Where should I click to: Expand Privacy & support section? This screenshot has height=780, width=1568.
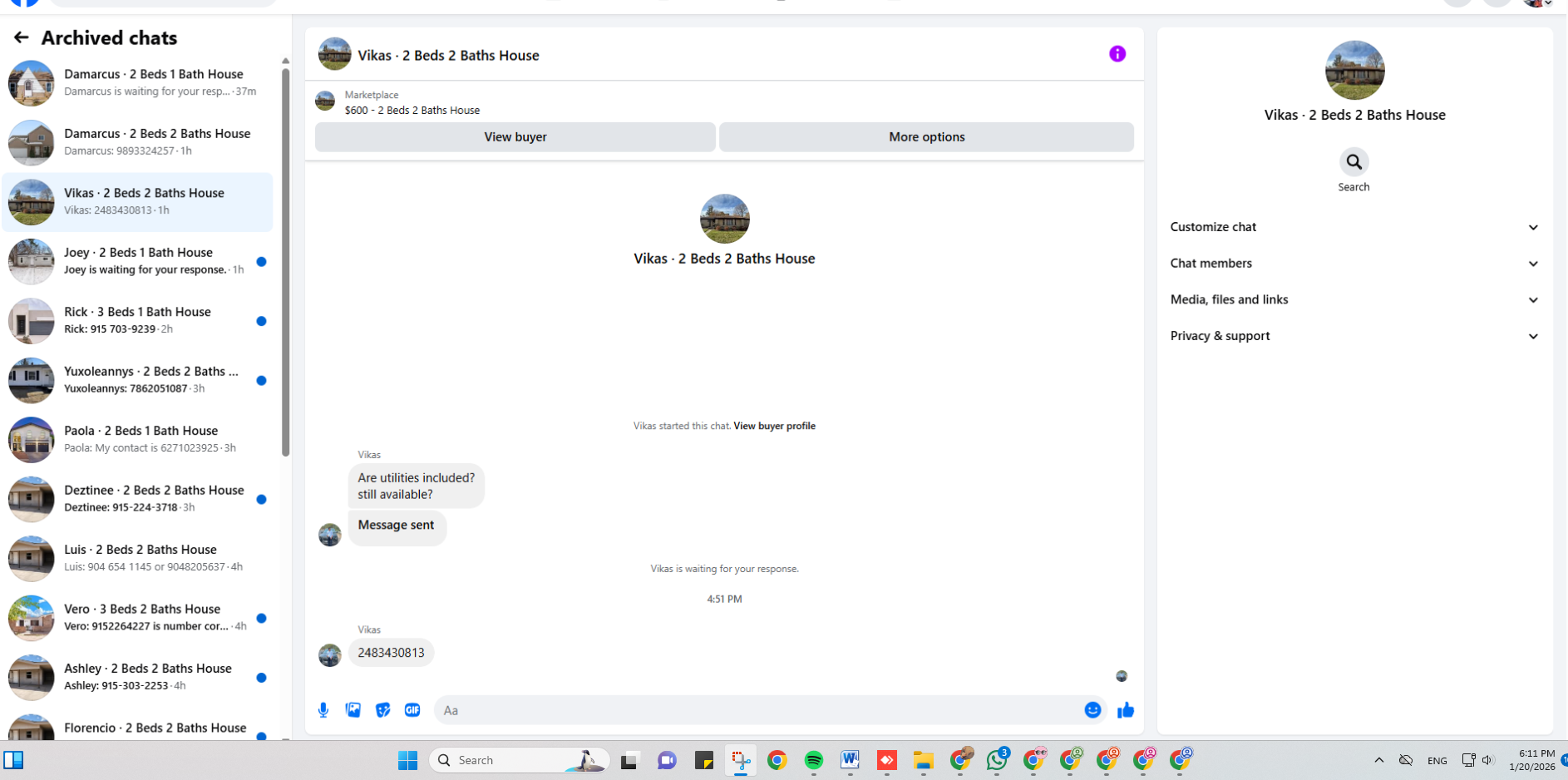coord(1354,336)
